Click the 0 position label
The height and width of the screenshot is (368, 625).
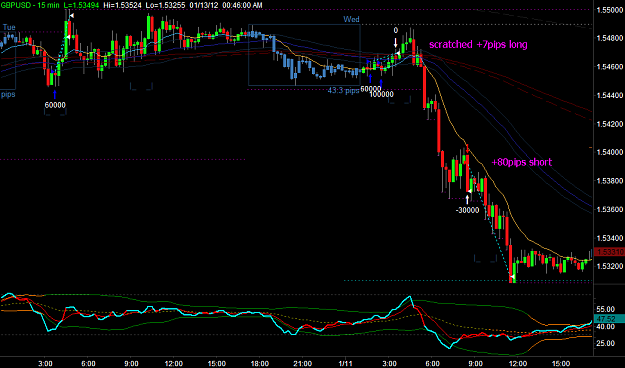tap(395, 30)
